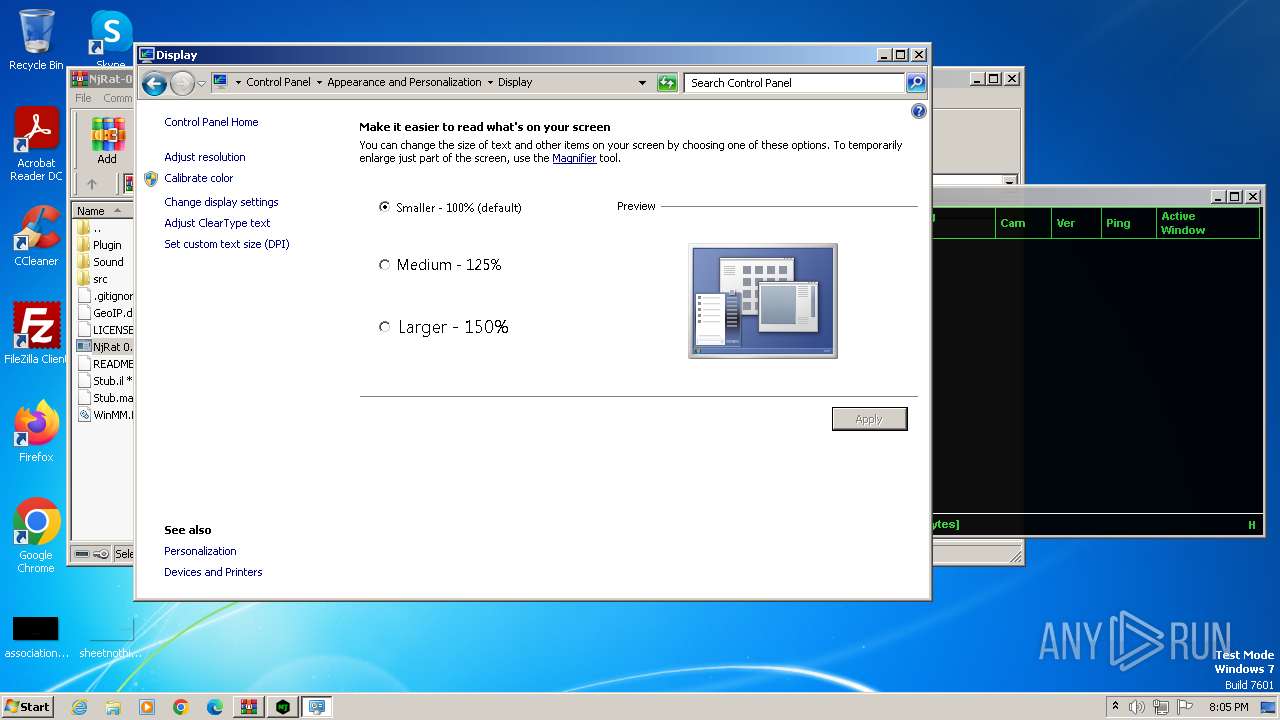The image size is (1280, 720).
Task: Select the NjRat executable in WinRAR
Action: click(x=104, y=347)
